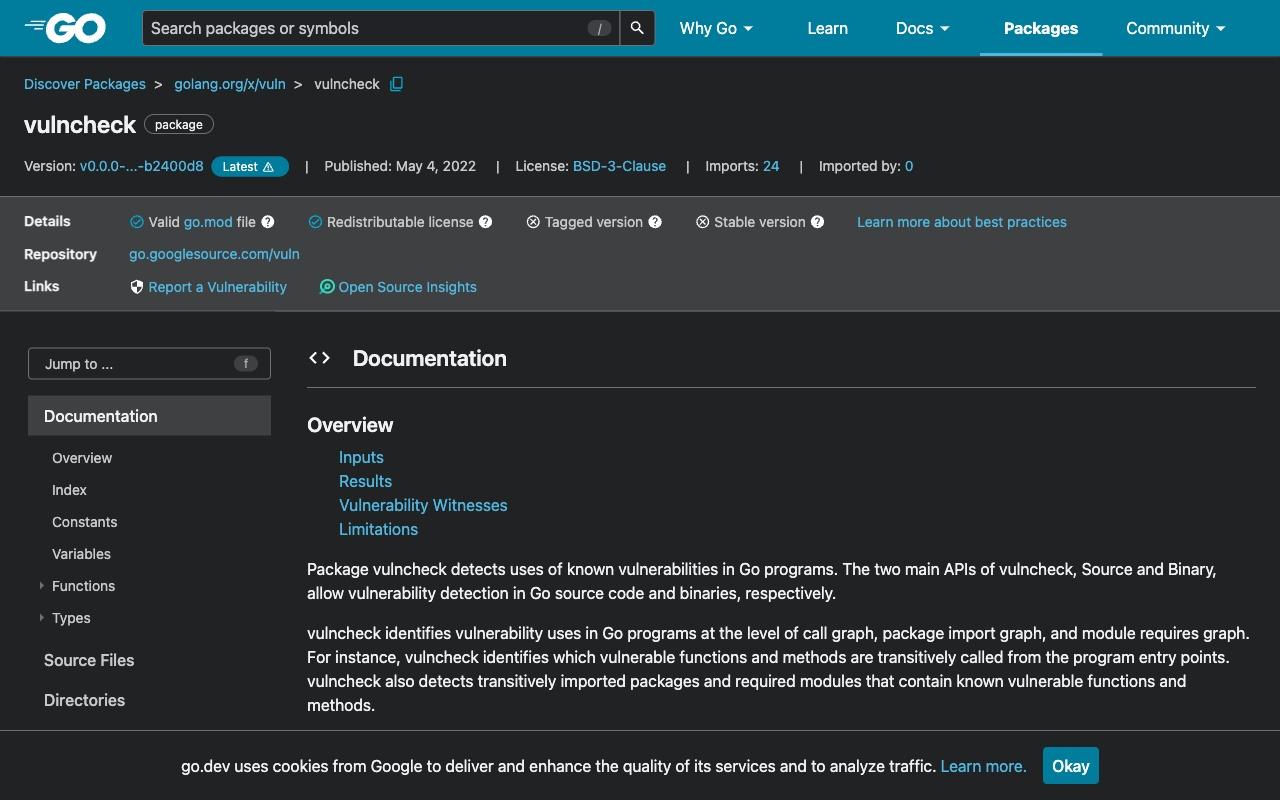Click the Valid go.mod checkmark icon
Viewport: 1280px width, 800px height.
(x=137, y=222)
